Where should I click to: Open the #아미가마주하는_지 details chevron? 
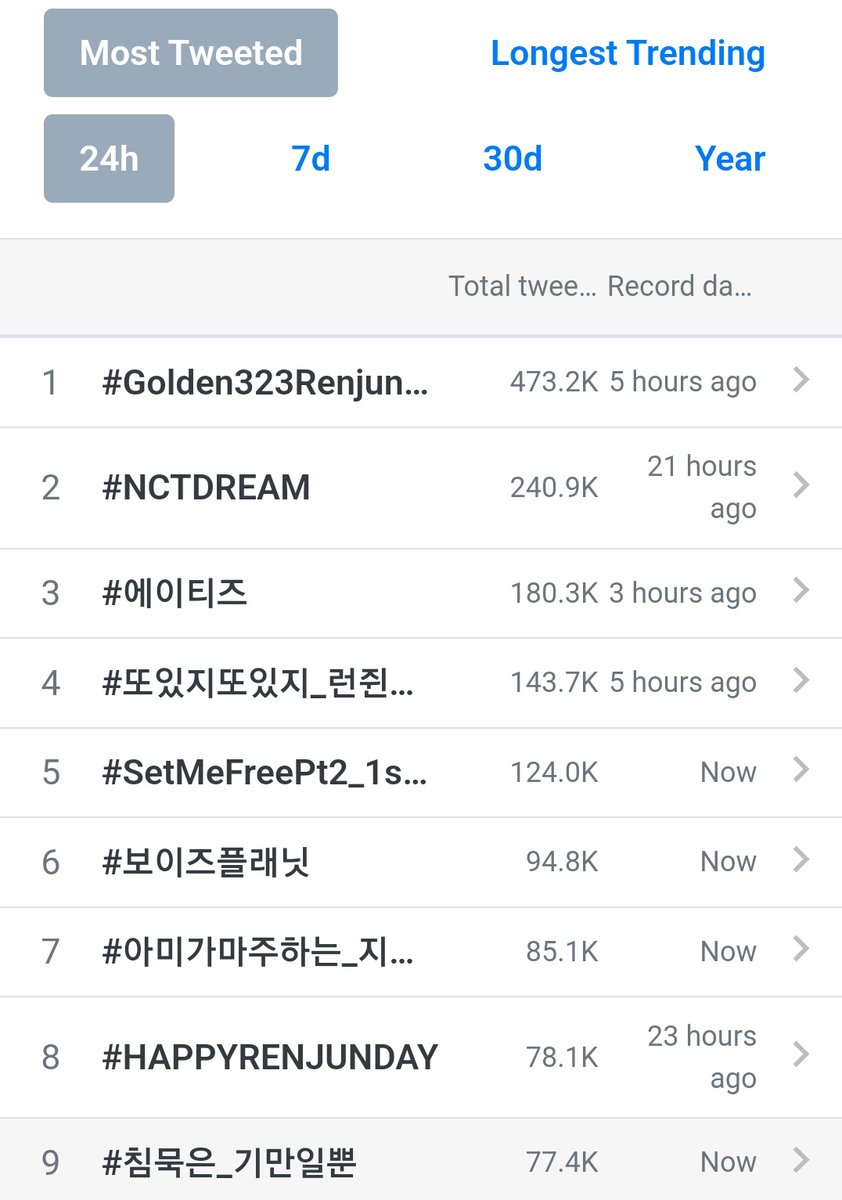tap(800, 951)
